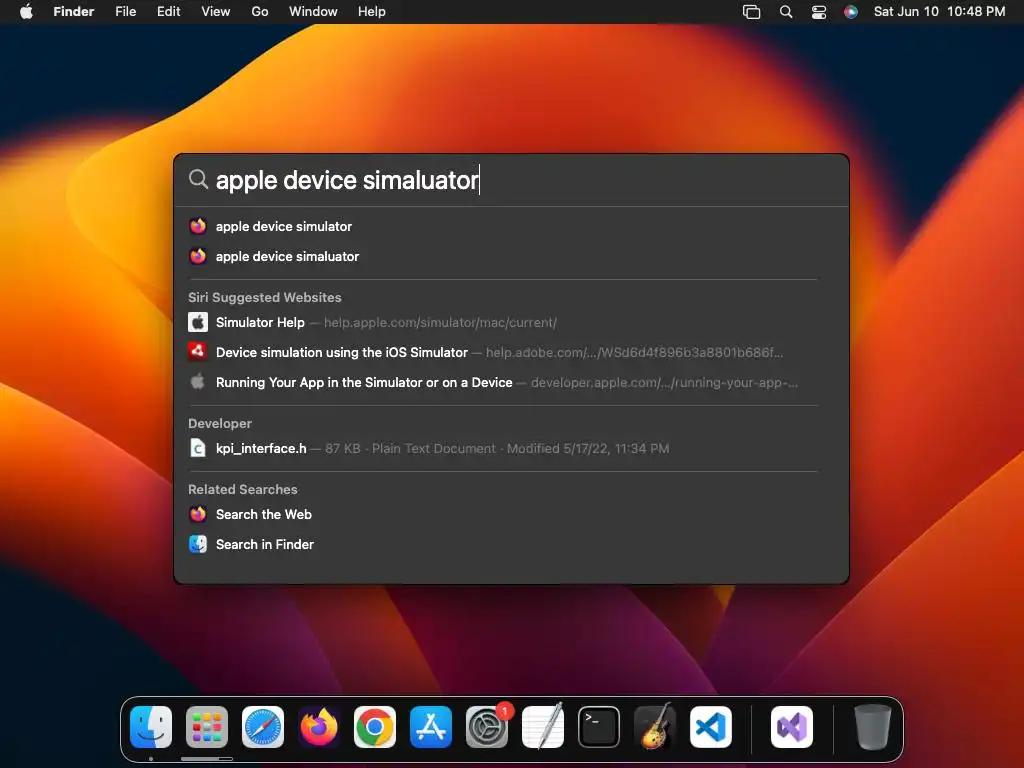The width and height of the screenshot is (1024, 768).
Task: Launch Siri from the menu bar
Action: point(850,12)
